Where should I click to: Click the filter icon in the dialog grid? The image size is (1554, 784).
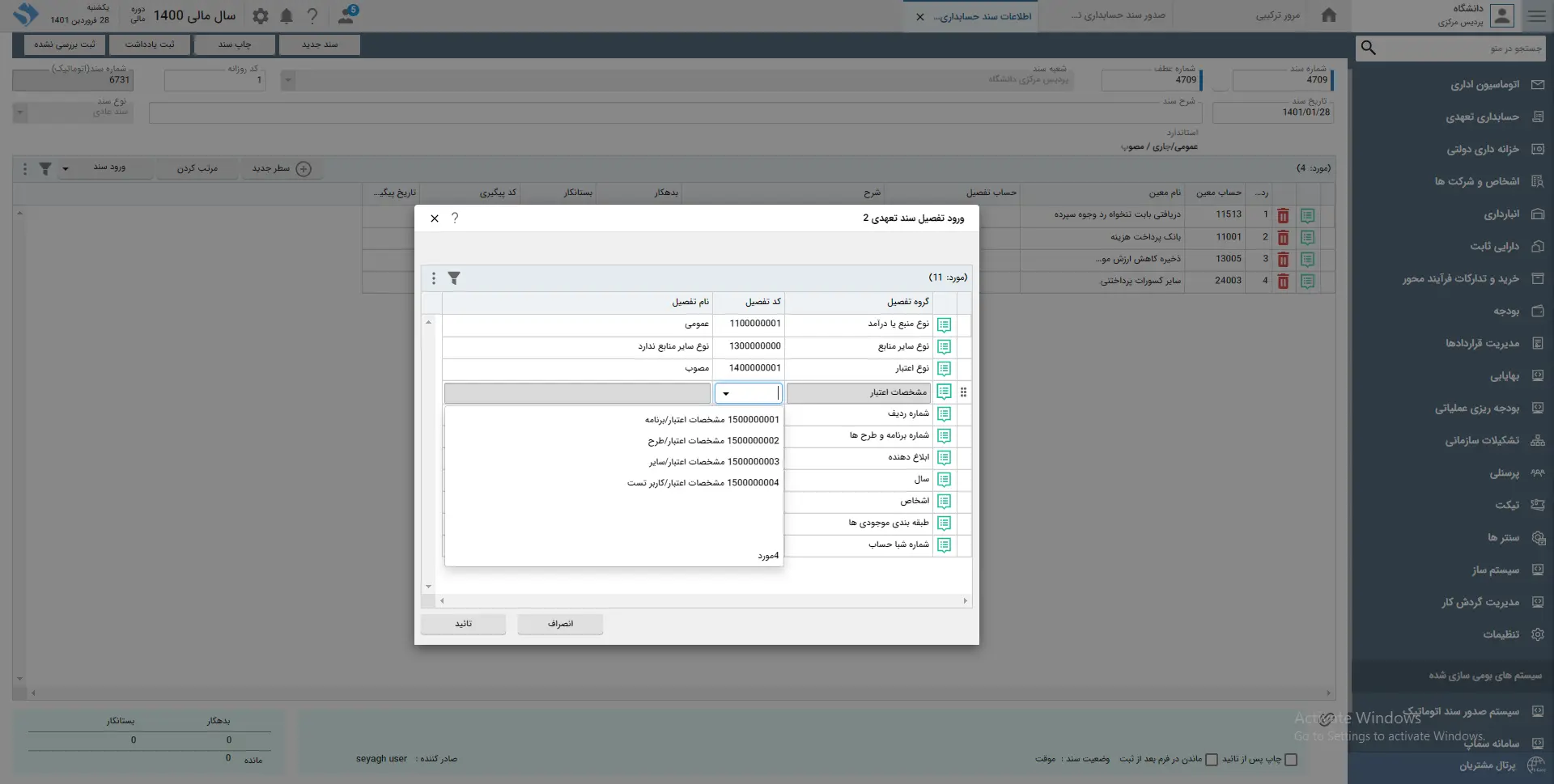(x=454, y=278)
